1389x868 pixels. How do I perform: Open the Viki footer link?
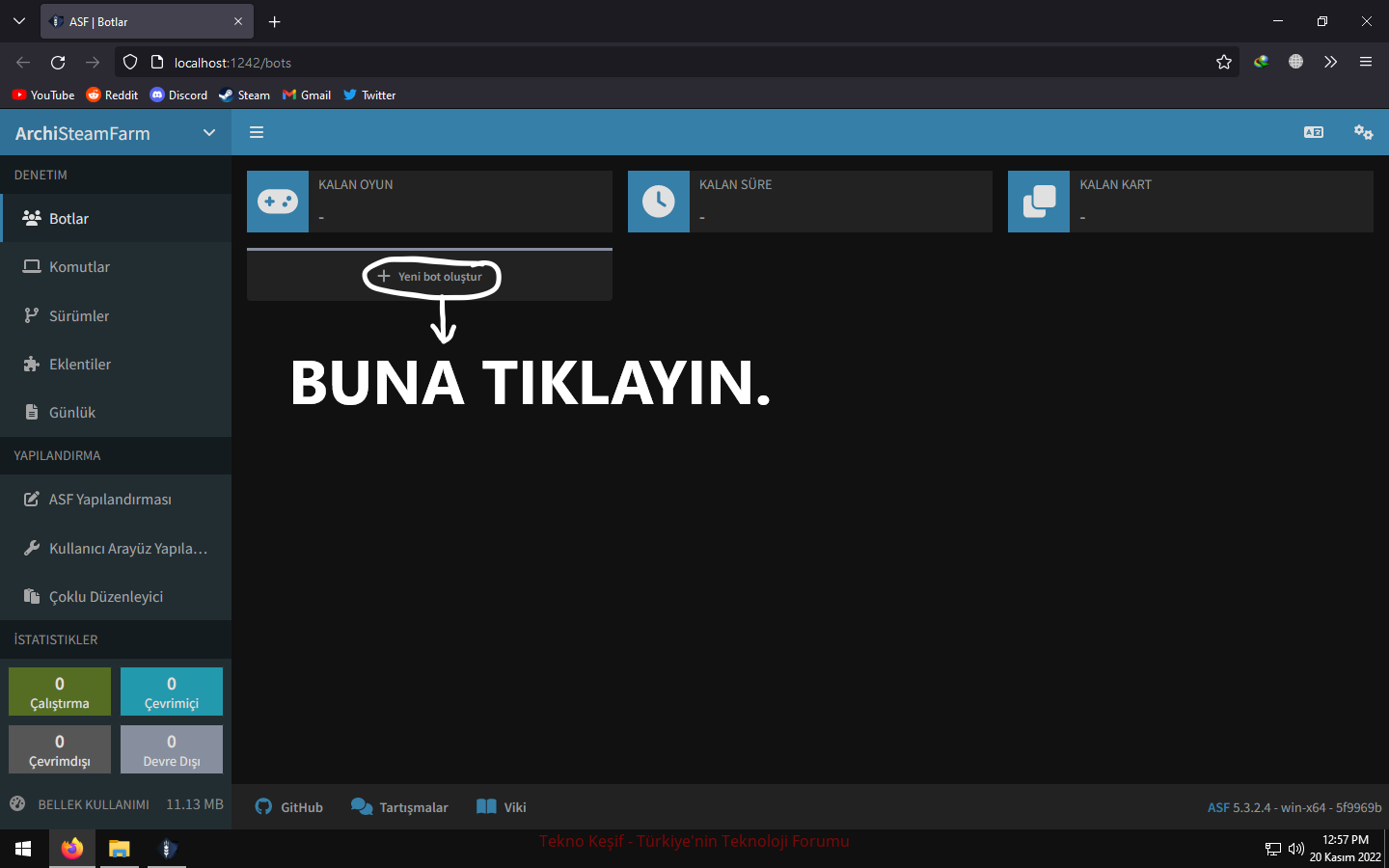[x=502, y=807]
